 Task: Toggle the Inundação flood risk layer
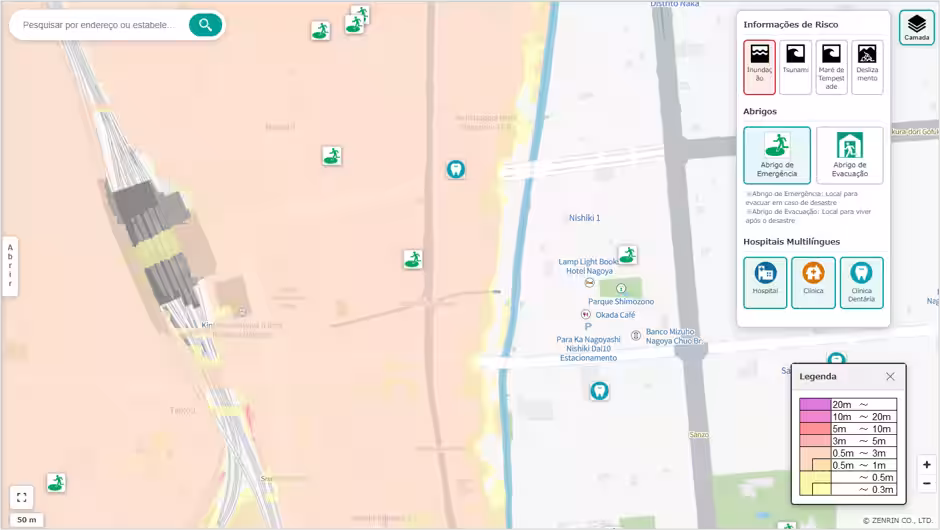pos(760,67)
